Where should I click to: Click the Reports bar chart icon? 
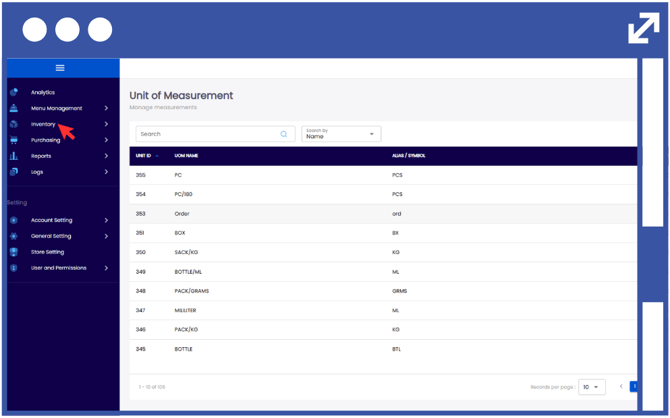tap(14, 156)
